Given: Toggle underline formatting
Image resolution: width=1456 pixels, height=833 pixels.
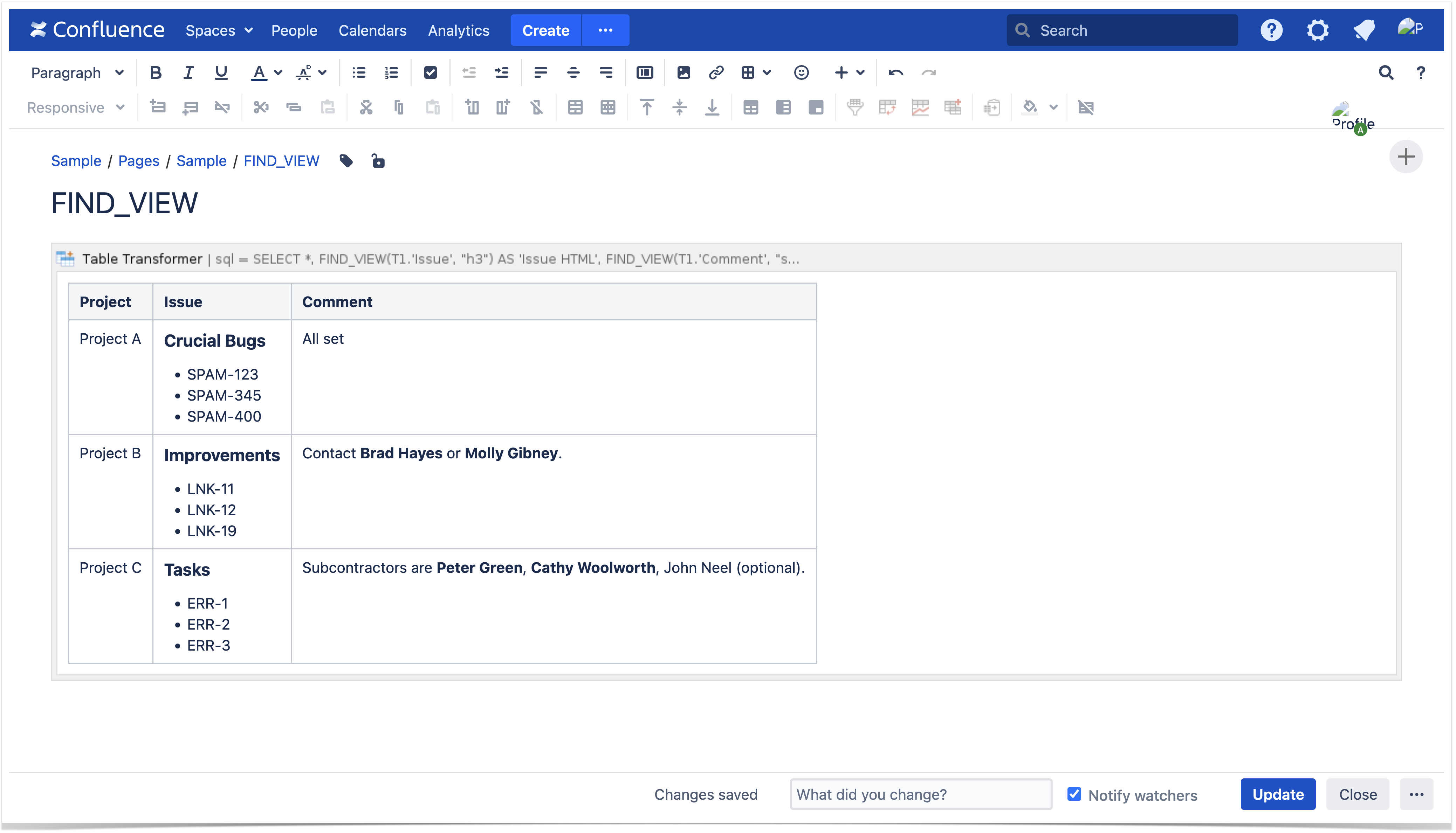Looking at the screenshot, I should [x=221, y=73].
